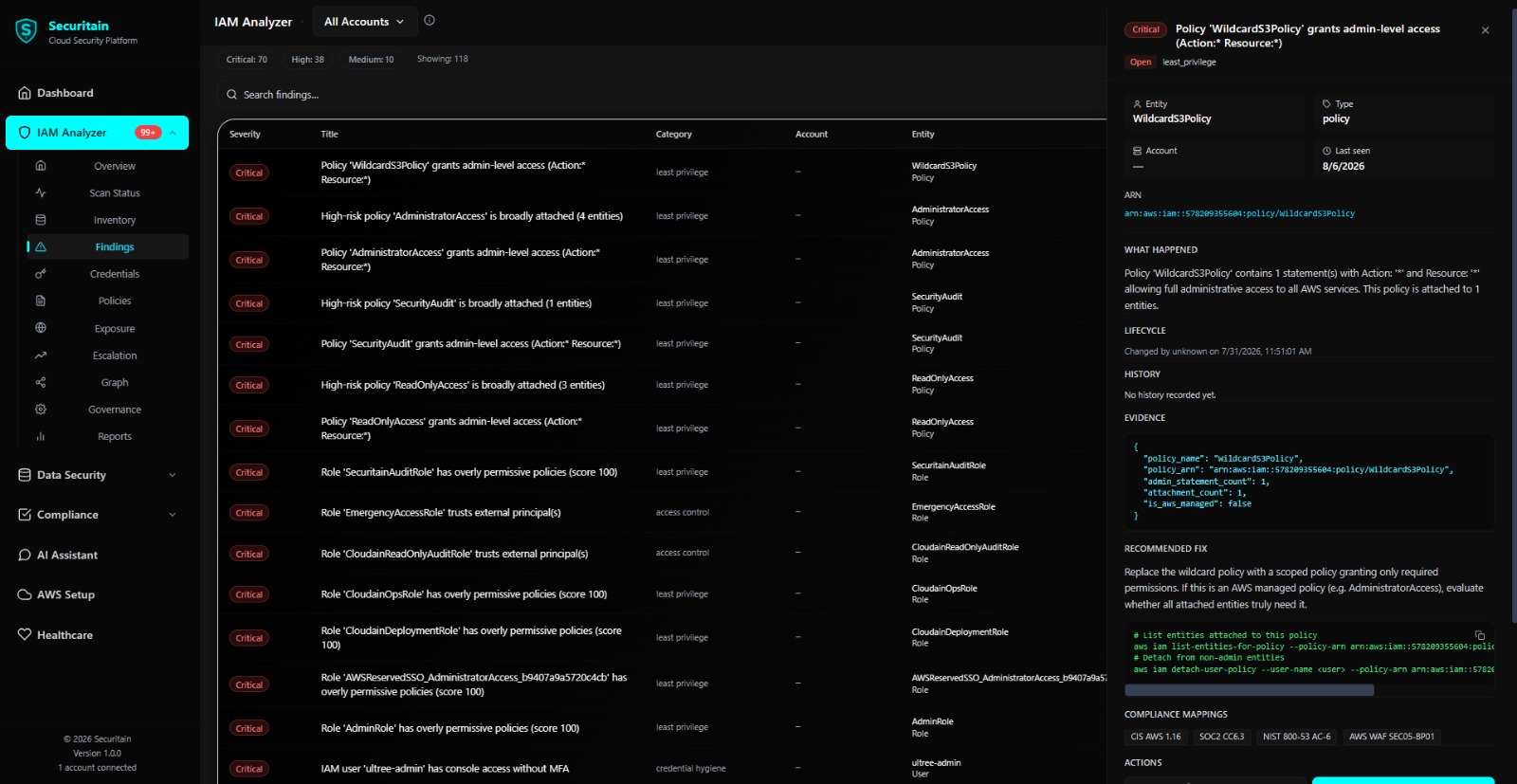Collapse the IAM Analyzer section chevron
Screen dimensions: 1517x784
pos(173,133)
